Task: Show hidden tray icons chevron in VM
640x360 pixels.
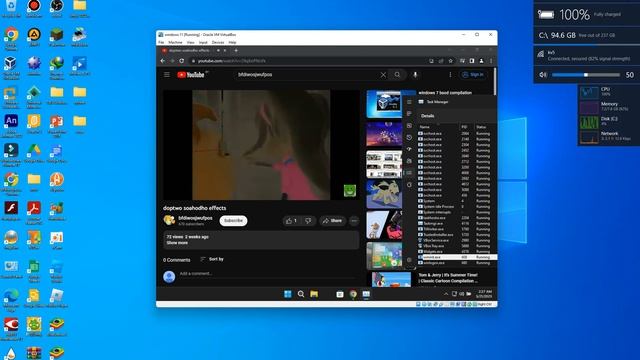Action: click(x=446, y=294)
